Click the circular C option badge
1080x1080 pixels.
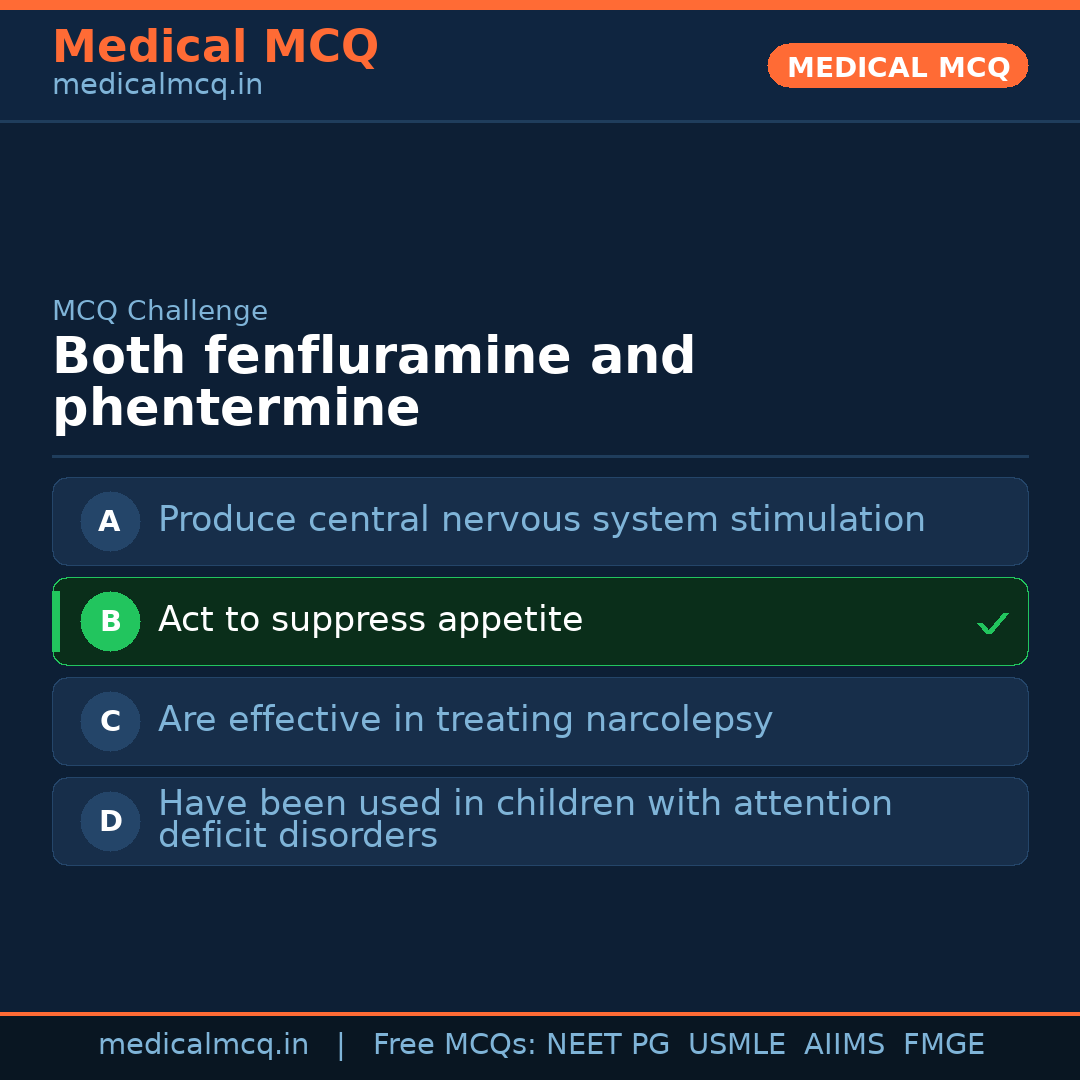[110, 721]
